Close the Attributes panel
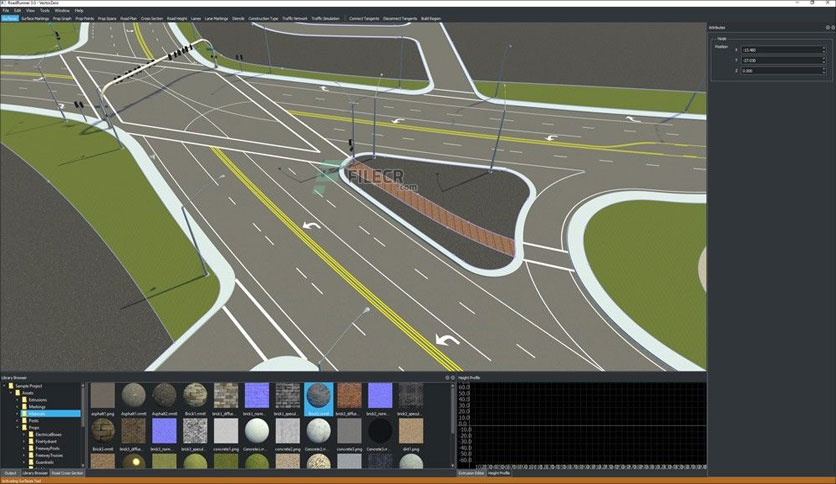The height and width of the screenshot is (484, 836). coord(833,27)
